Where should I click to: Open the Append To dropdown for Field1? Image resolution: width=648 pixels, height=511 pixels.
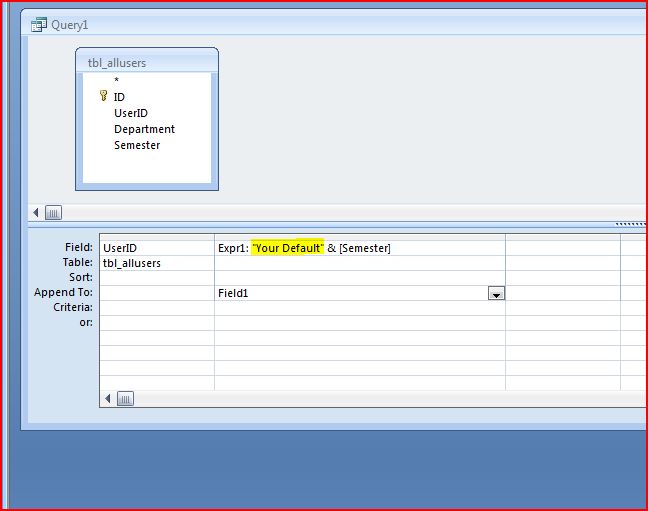496,293
